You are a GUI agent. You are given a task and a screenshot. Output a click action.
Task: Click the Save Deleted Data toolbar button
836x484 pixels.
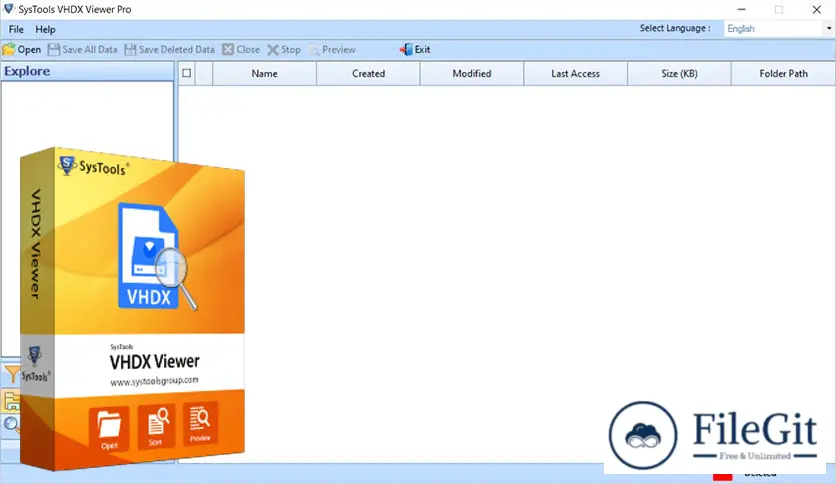170,50
